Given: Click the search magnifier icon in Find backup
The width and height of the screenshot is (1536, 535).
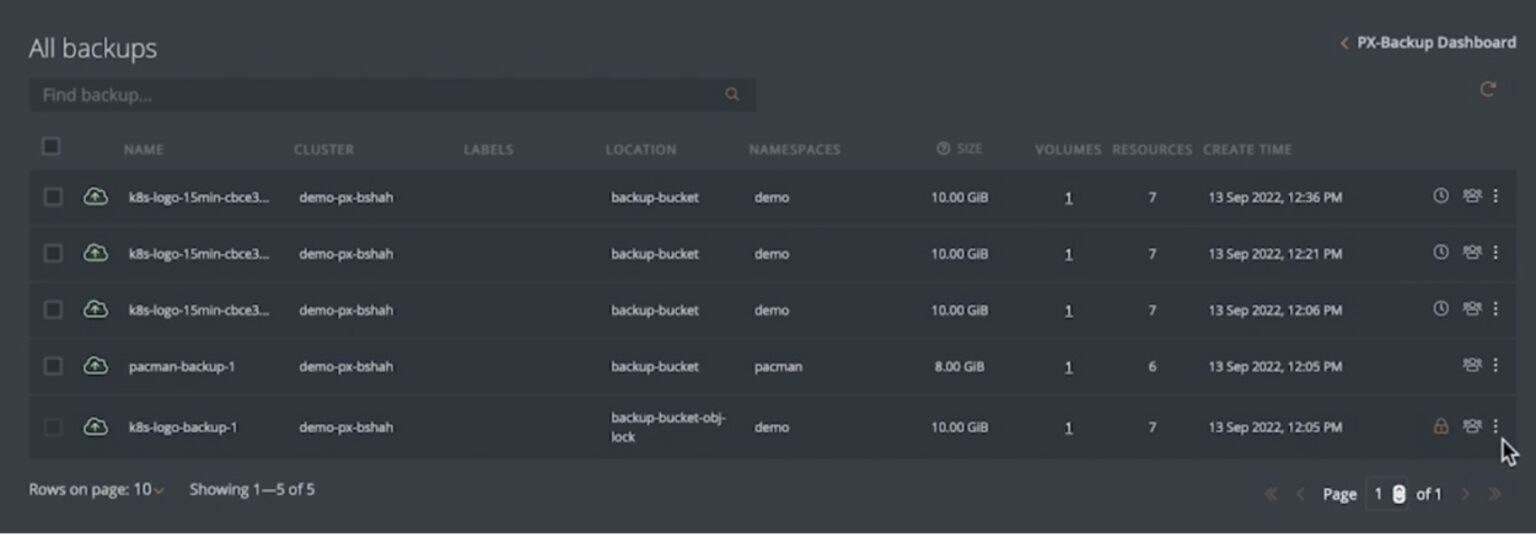Looking at the screenshot, I should [x=732, y=95].
